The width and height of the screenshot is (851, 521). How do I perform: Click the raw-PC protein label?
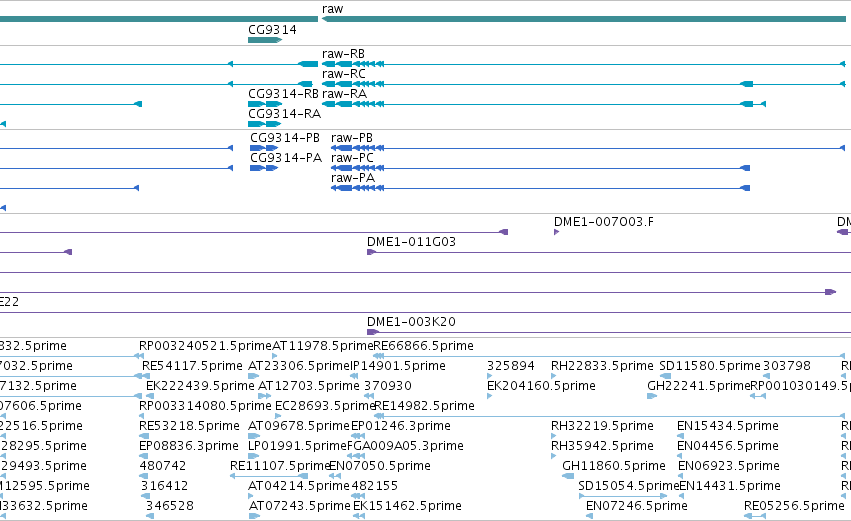[352, 158]
